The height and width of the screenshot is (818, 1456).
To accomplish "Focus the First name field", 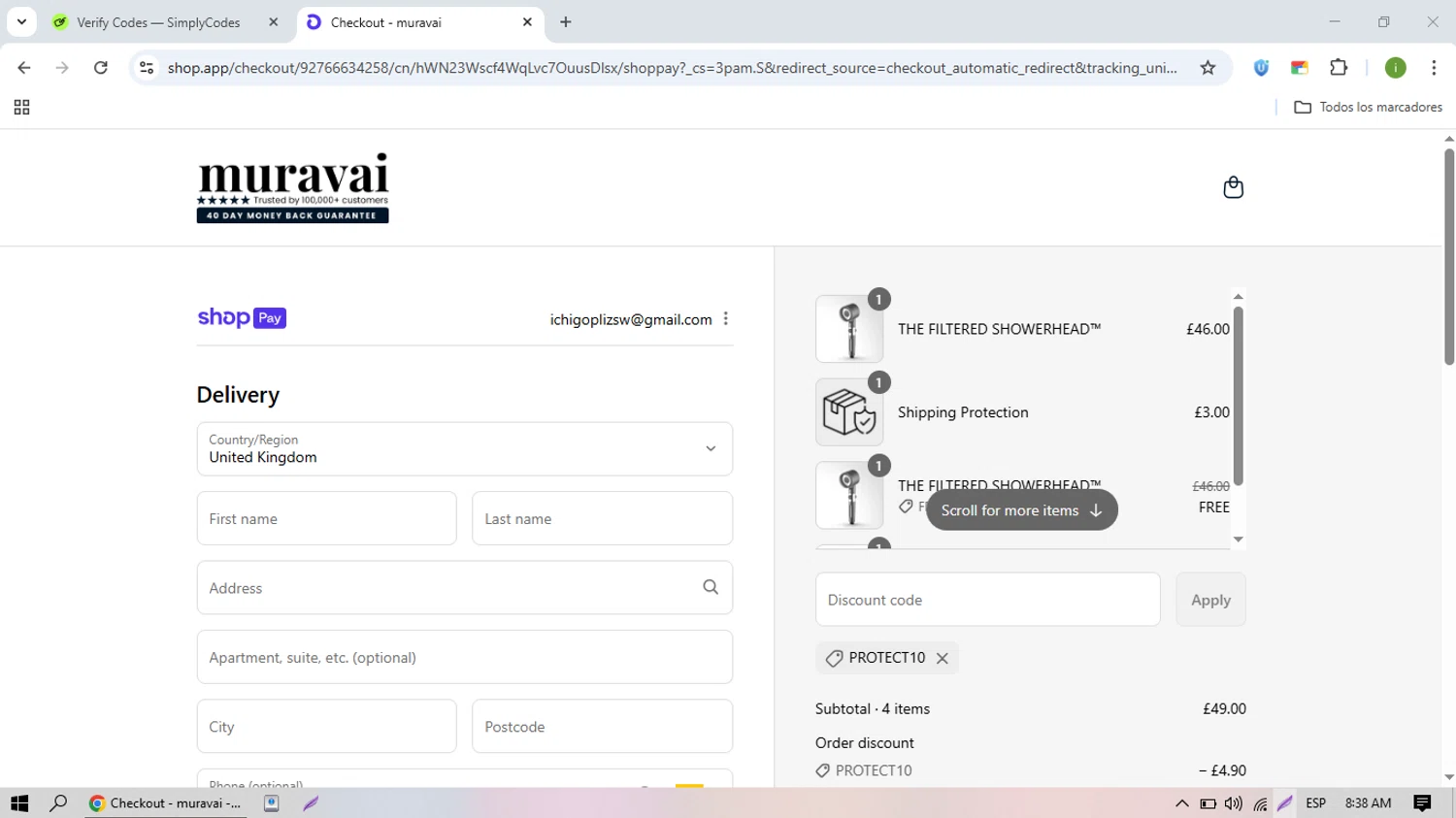I will (x=326, y=518).
